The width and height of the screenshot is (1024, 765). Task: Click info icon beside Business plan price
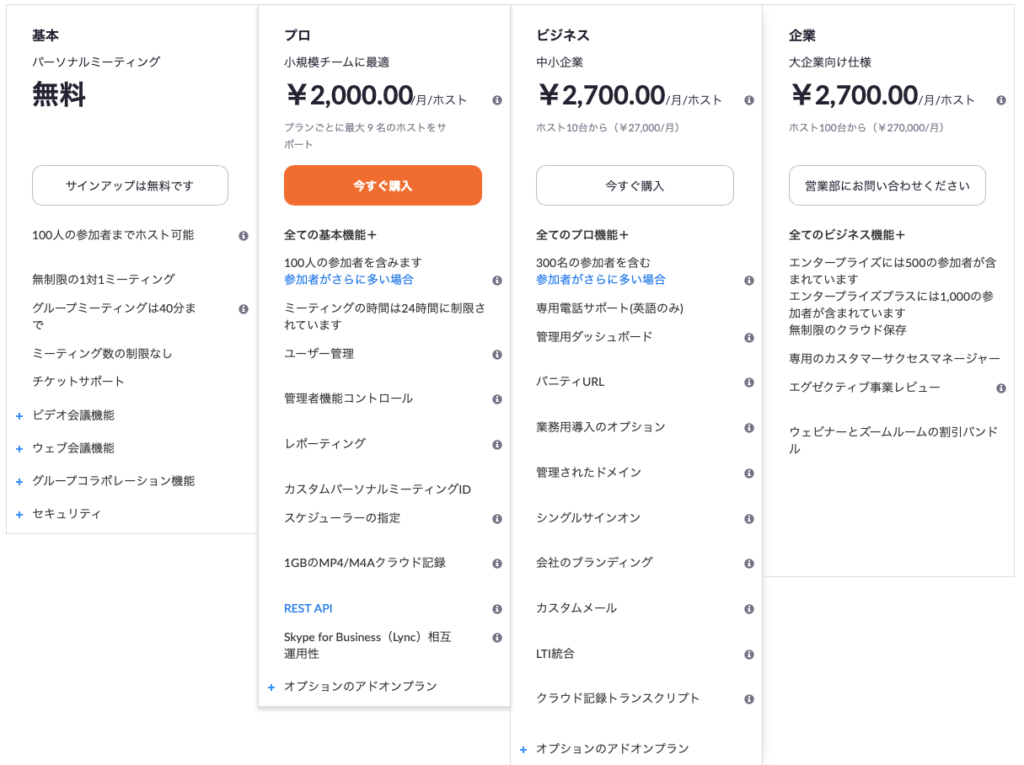coord(749,100)
